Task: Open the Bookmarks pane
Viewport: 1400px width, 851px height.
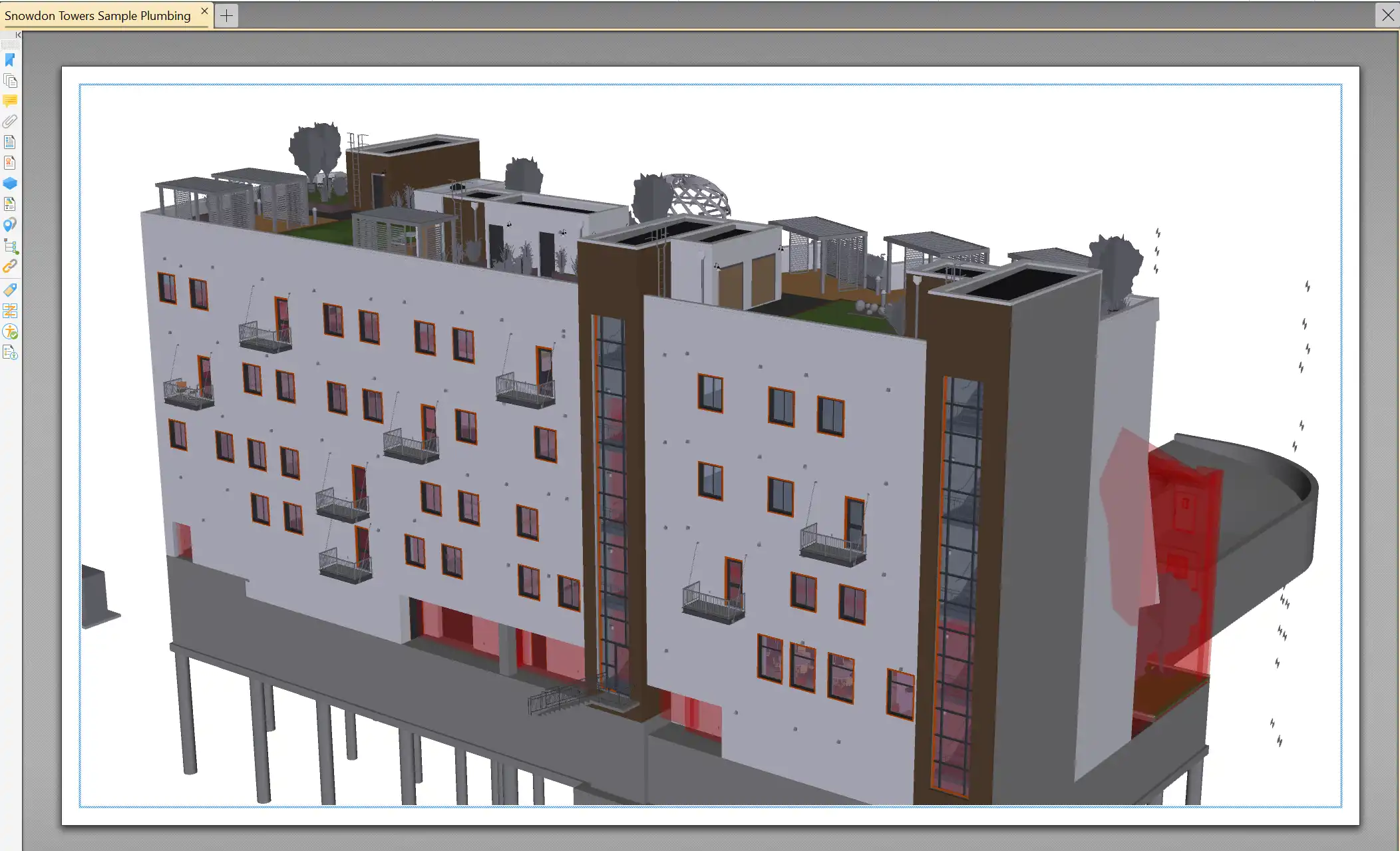Action: (x=10, y=61)
